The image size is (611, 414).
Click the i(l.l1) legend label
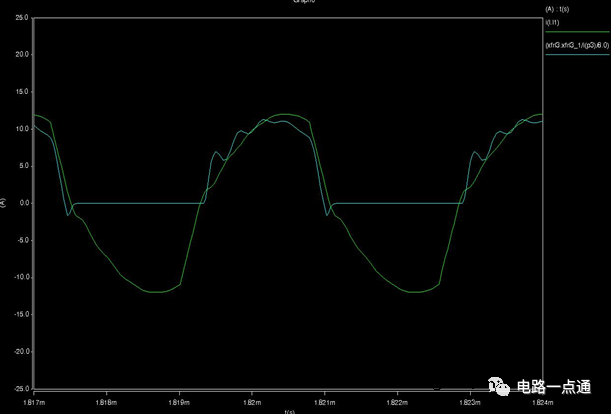[552, 21]
